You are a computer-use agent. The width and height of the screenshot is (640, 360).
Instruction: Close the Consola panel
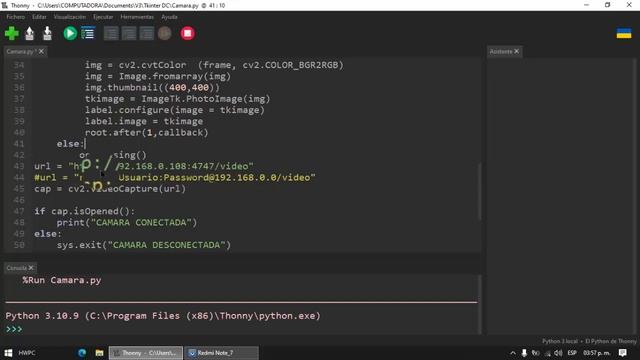31,268
